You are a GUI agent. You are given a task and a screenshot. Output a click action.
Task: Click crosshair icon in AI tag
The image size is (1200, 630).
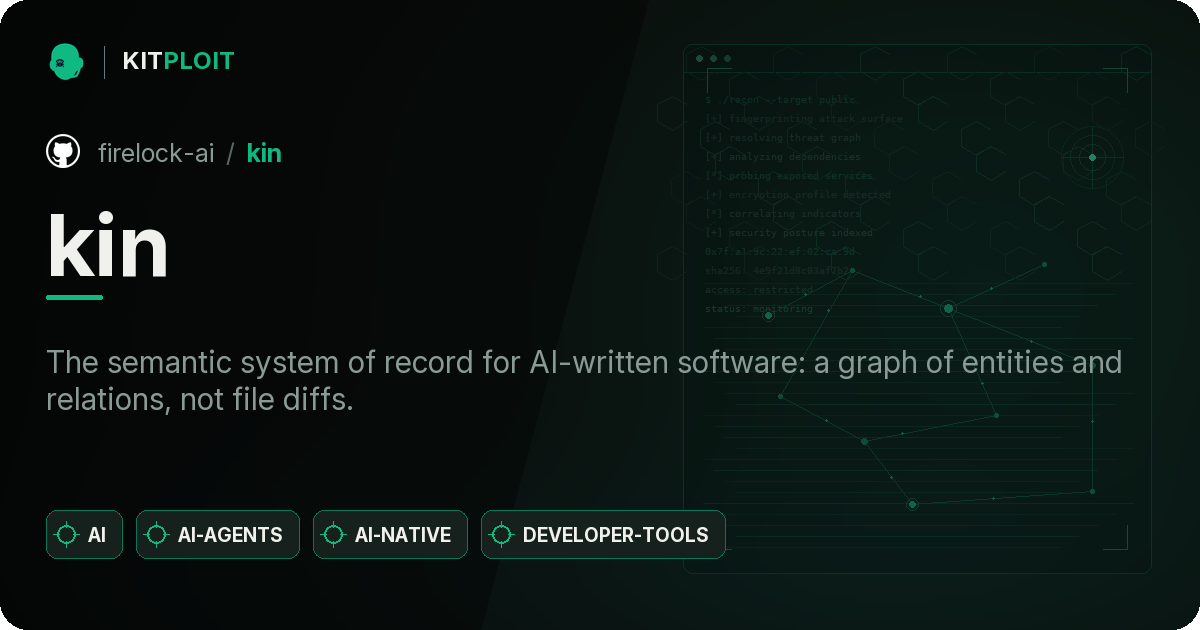pos(67,535)
